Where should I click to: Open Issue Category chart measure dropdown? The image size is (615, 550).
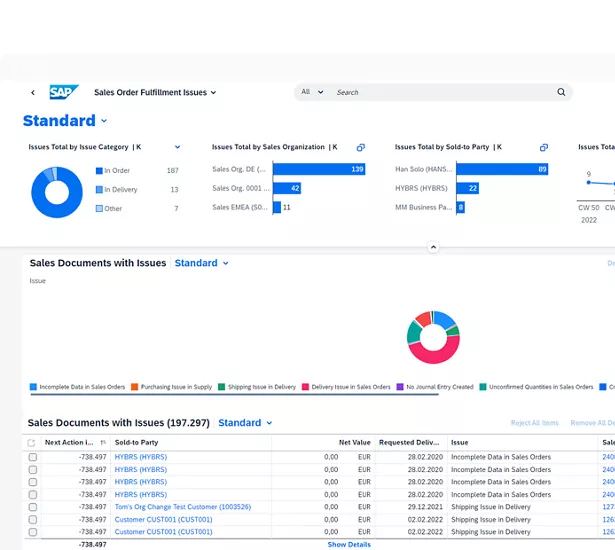pyautogui.click(x=178, y=147)
